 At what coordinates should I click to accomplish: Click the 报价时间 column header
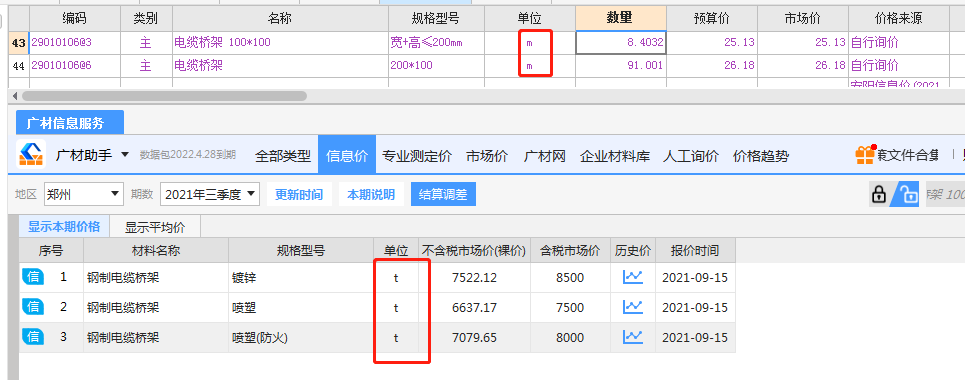(x=695, y=251)
